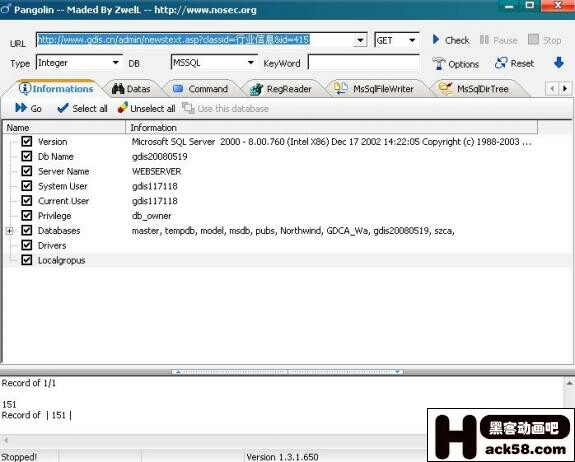
Task: Click the Information column header
Action: 332,127
